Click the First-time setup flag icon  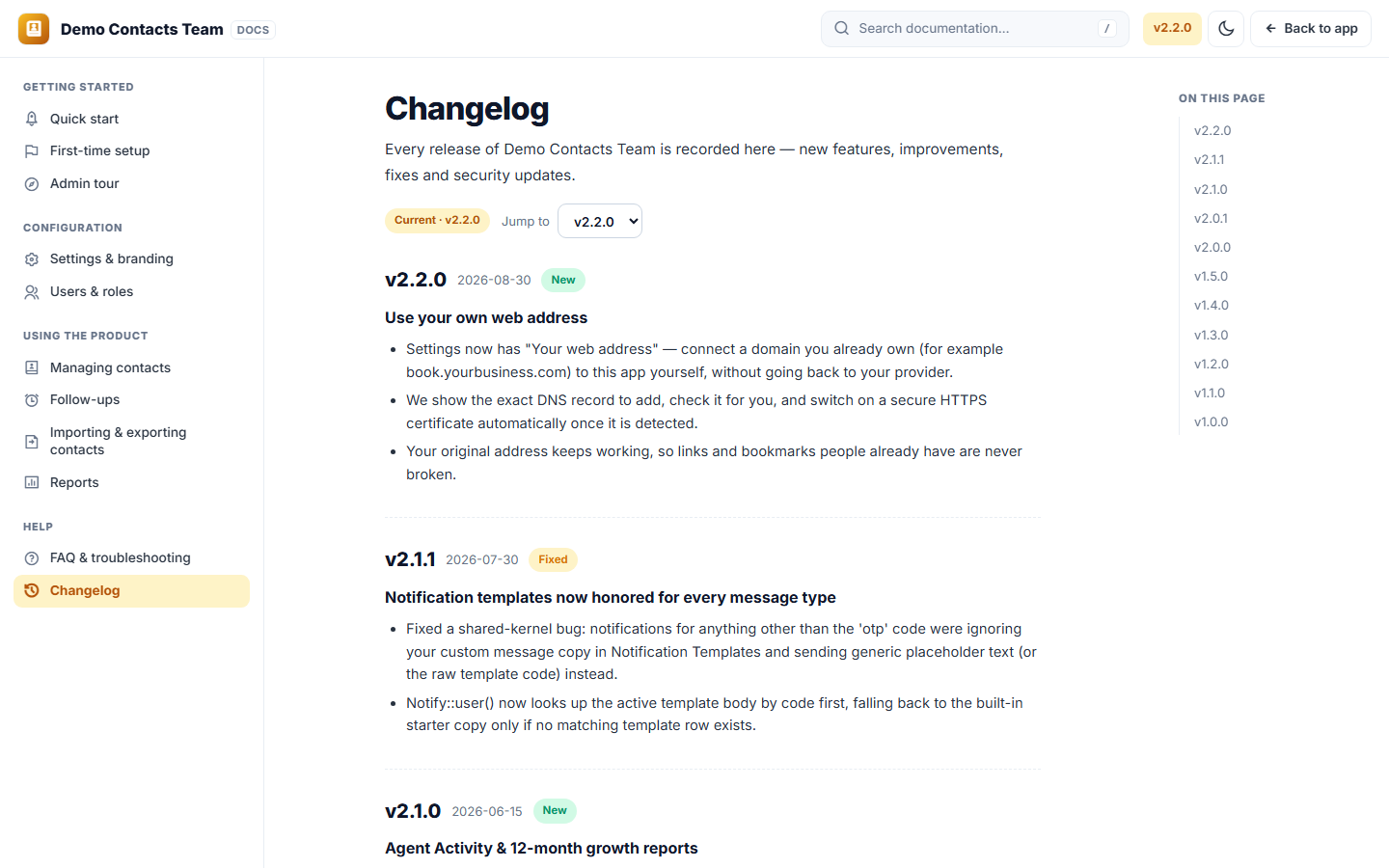(x=32, y=151)
